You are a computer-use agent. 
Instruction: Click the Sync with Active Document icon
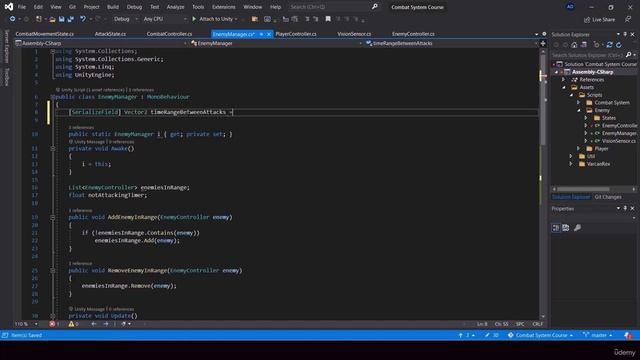[x=609, y=44]
